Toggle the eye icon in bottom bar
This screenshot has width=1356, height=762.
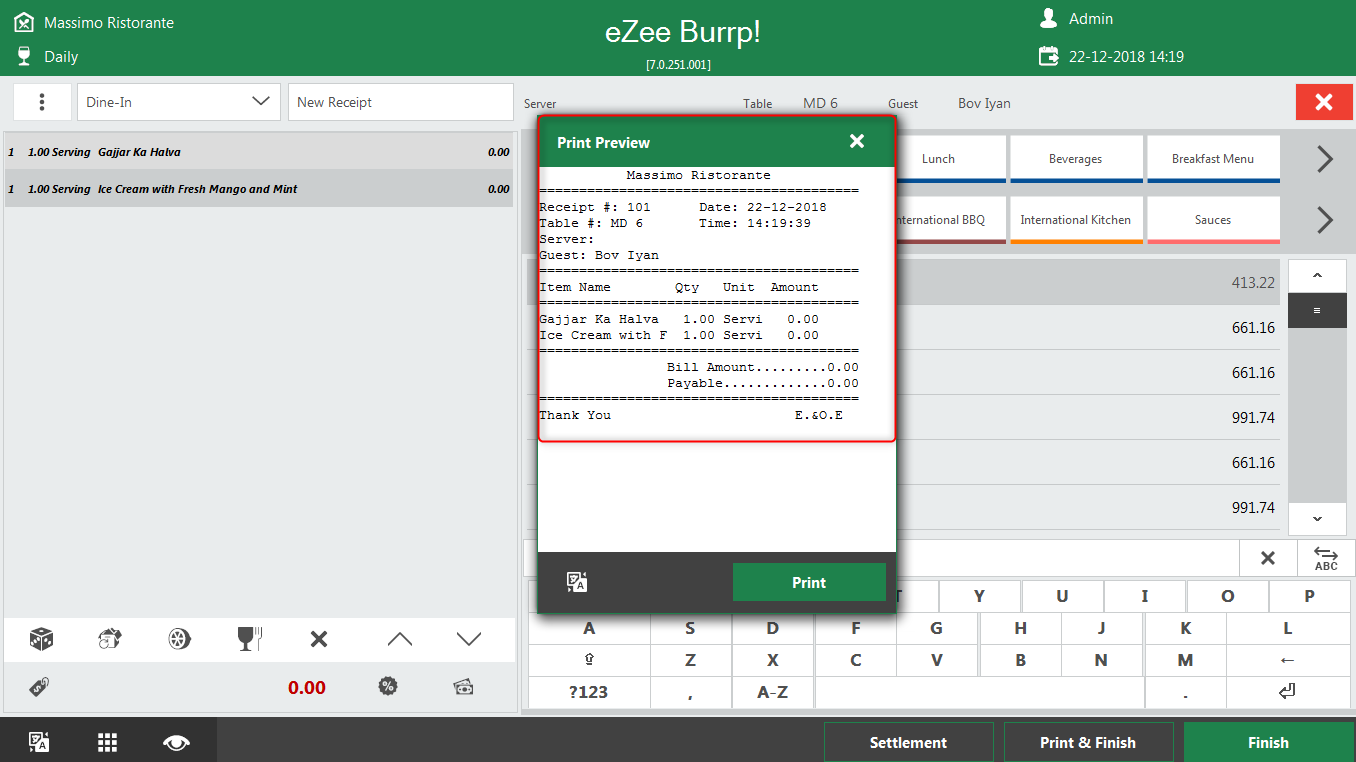point(177,742)
